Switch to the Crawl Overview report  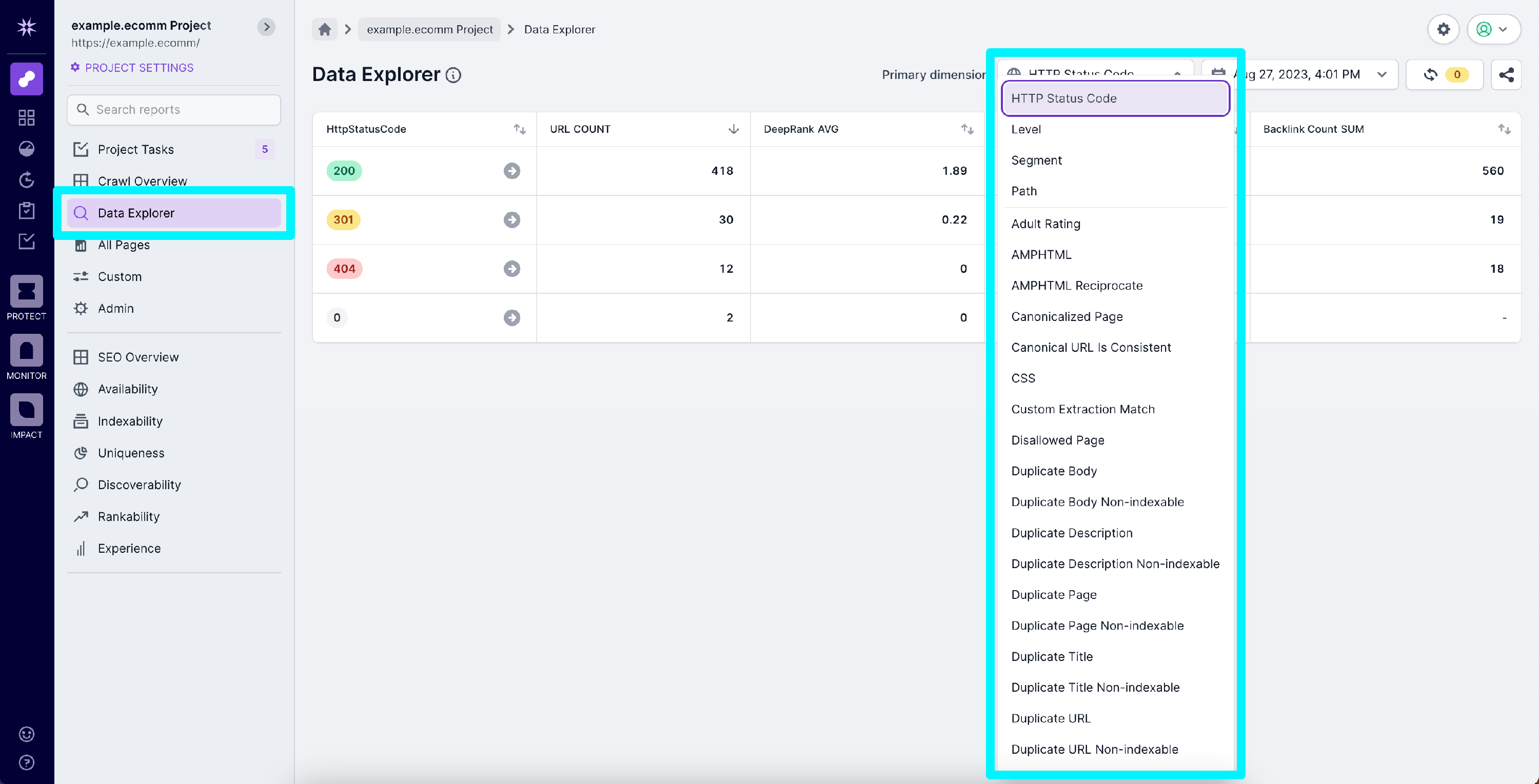(142, 180)
